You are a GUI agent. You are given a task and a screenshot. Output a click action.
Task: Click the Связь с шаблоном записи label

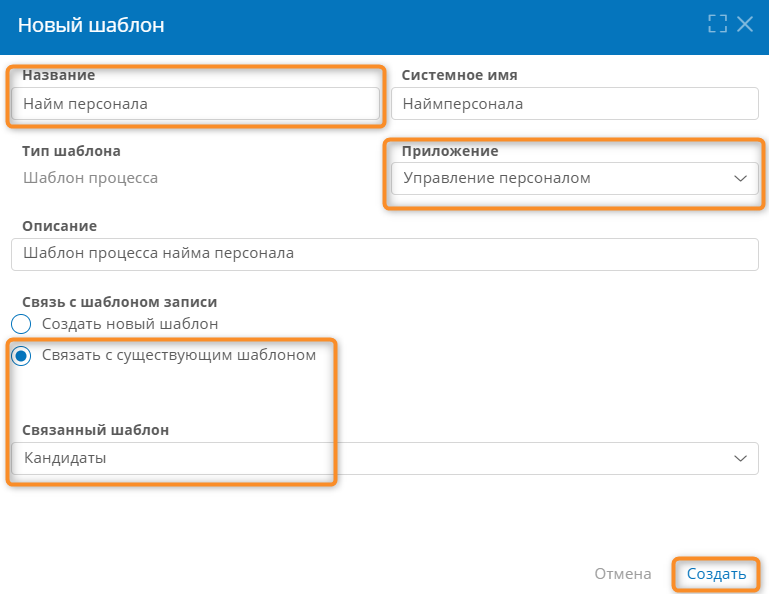pyautogui.click(x=120, y=302)
